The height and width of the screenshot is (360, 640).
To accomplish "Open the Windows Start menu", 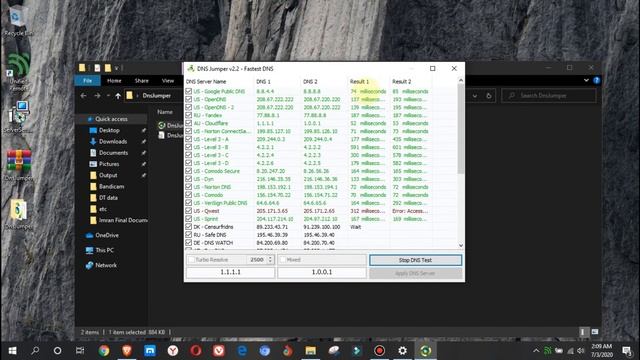I will pos(12,350).
